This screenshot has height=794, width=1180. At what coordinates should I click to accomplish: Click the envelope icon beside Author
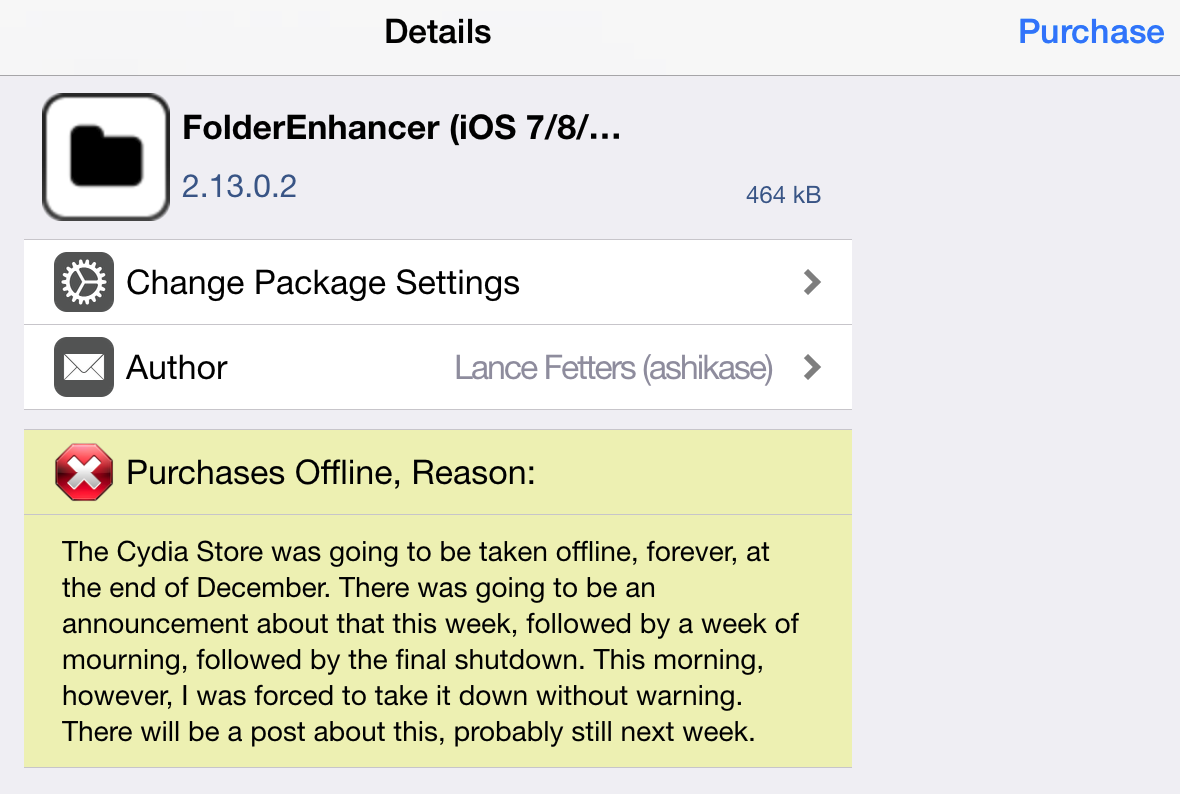(x=84, y=368)
